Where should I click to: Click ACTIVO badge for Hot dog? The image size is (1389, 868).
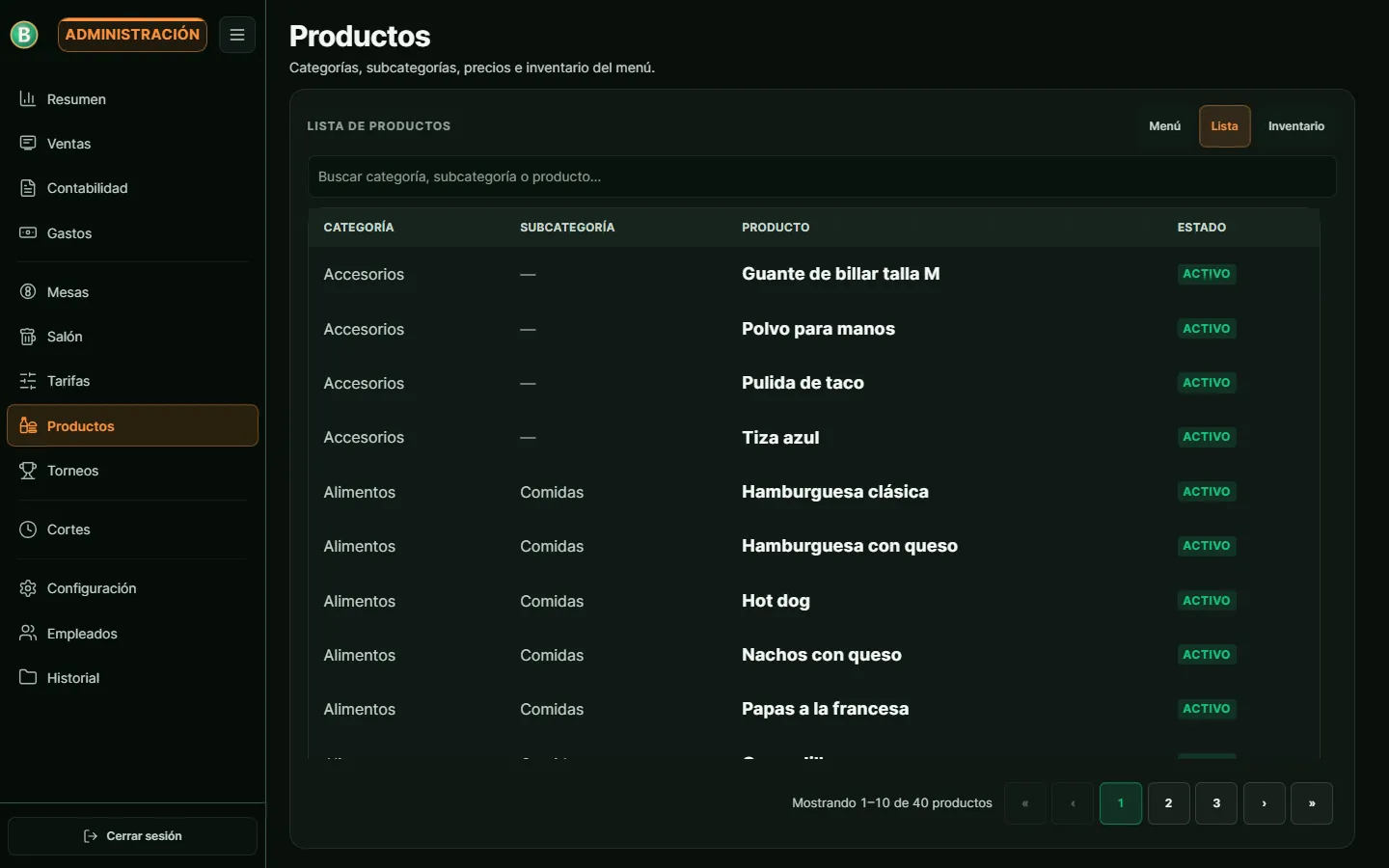[x=1207, y=600]
